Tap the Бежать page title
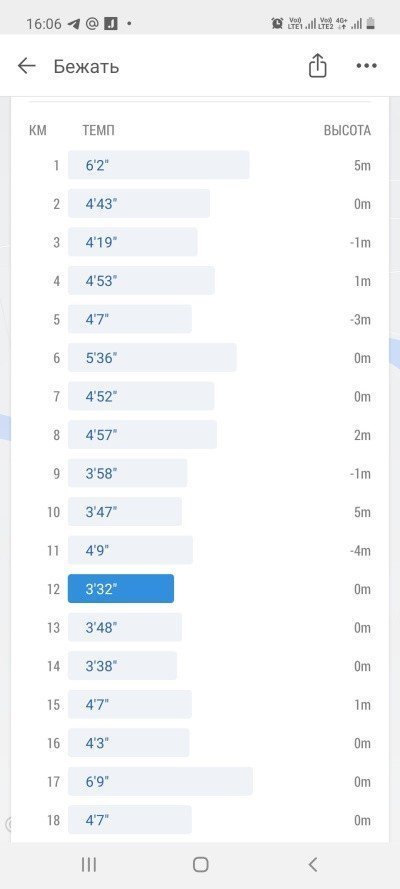The width and height of the screenshot is (400, 889). click(86, 66)
